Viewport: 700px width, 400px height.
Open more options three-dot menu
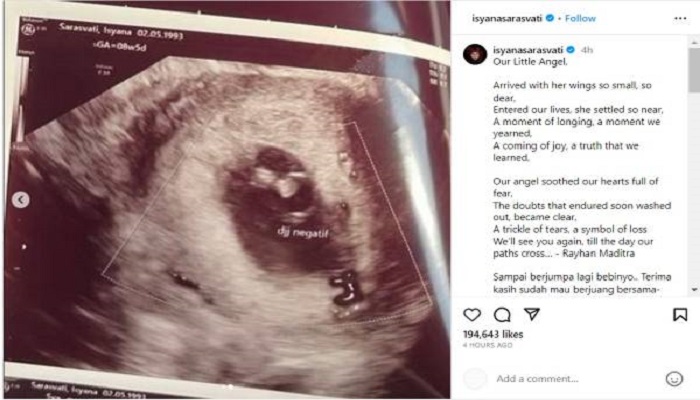point(680,18)
